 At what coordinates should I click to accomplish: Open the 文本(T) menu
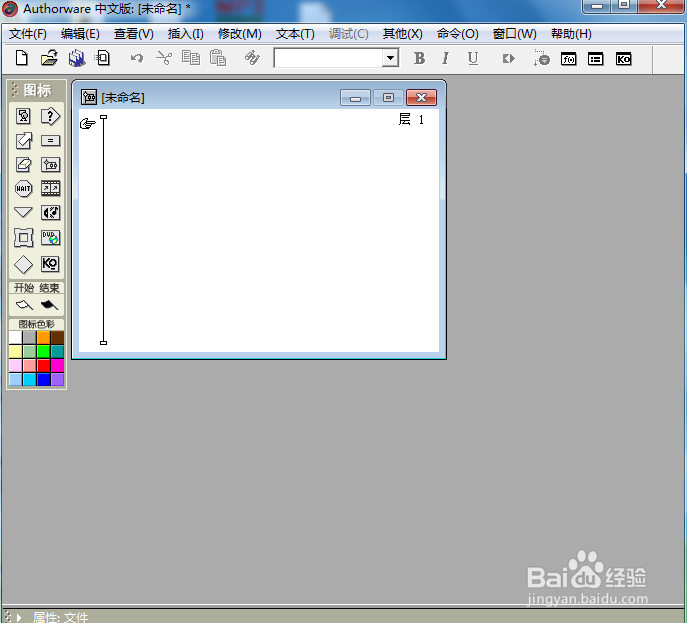[295, 34]
